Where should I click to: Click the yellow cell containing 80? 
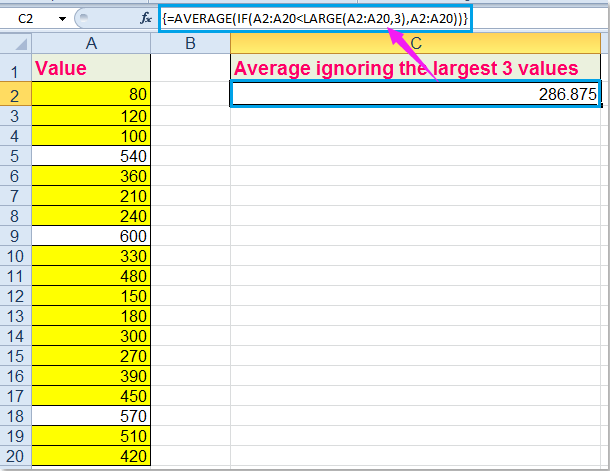pyautogui.click(x=89, y=94)
